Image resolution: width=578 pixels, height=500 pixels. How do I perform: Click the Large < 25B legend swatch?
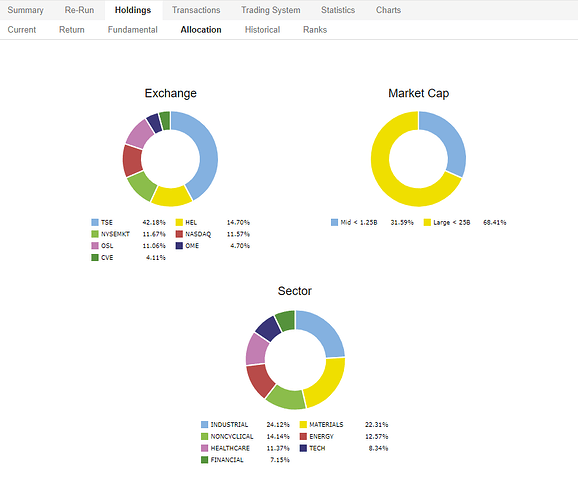427,222
